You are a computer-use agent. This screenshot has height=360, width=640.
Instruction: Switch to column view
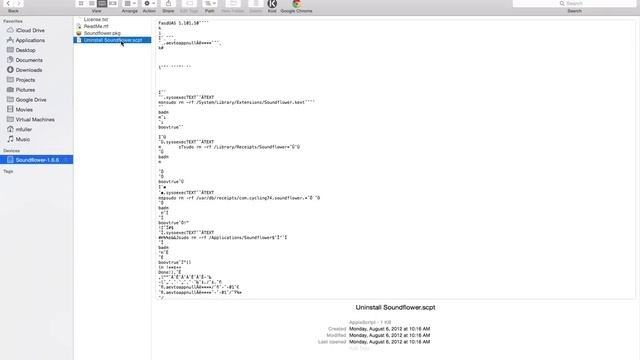tap(102, 3)
